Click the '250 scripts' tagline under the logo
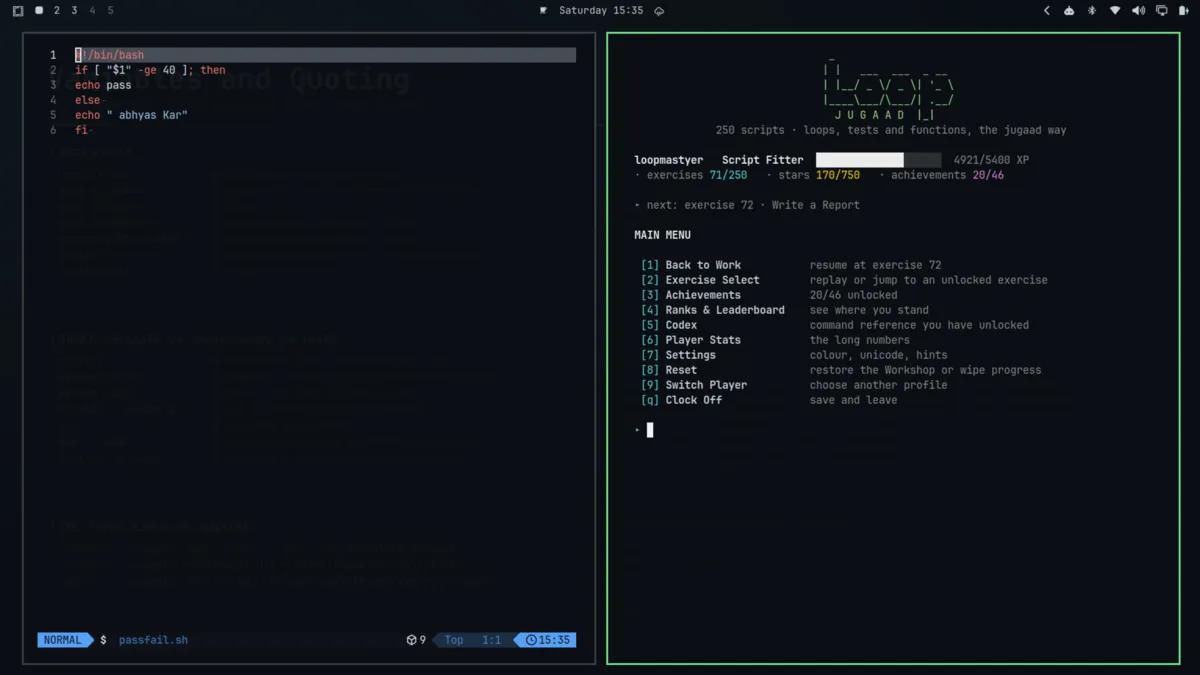Viewport: 1200px width, 675px height. coord(891,130)
